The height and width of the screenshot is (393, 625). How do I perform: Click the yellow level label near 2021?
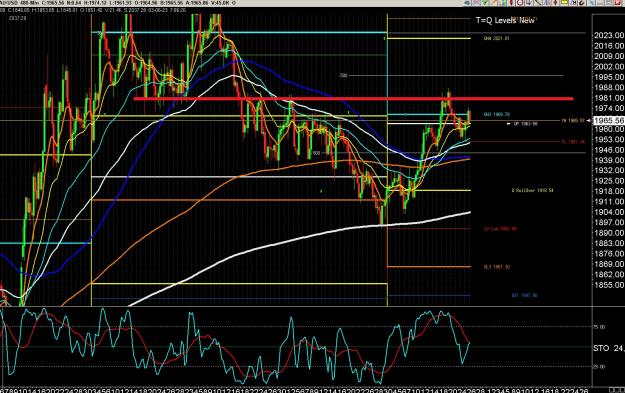click(x=496, y=38)
